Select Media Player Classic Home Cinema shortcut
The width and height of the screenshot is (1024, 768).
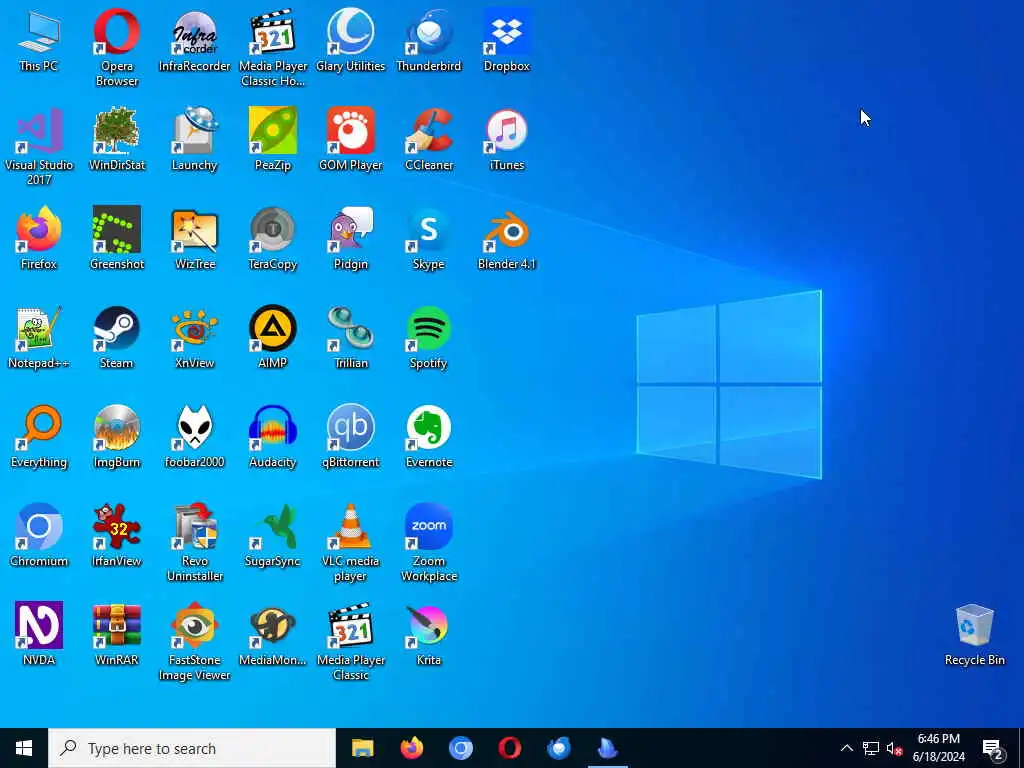click(273, 48)
